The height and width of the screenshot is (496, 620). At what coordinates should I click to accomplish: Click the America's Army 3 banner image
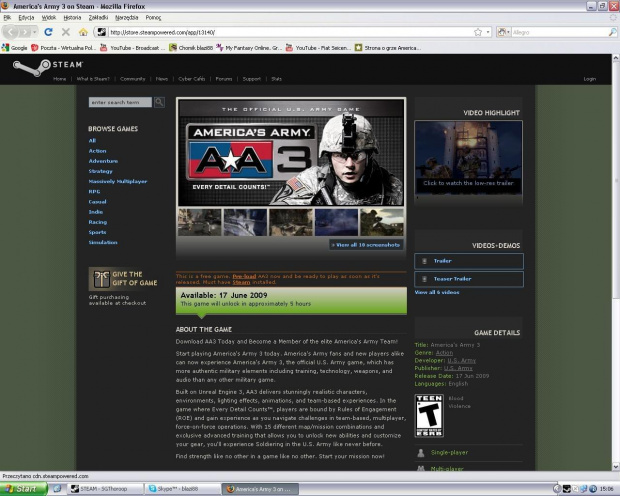tap(291, 152)
